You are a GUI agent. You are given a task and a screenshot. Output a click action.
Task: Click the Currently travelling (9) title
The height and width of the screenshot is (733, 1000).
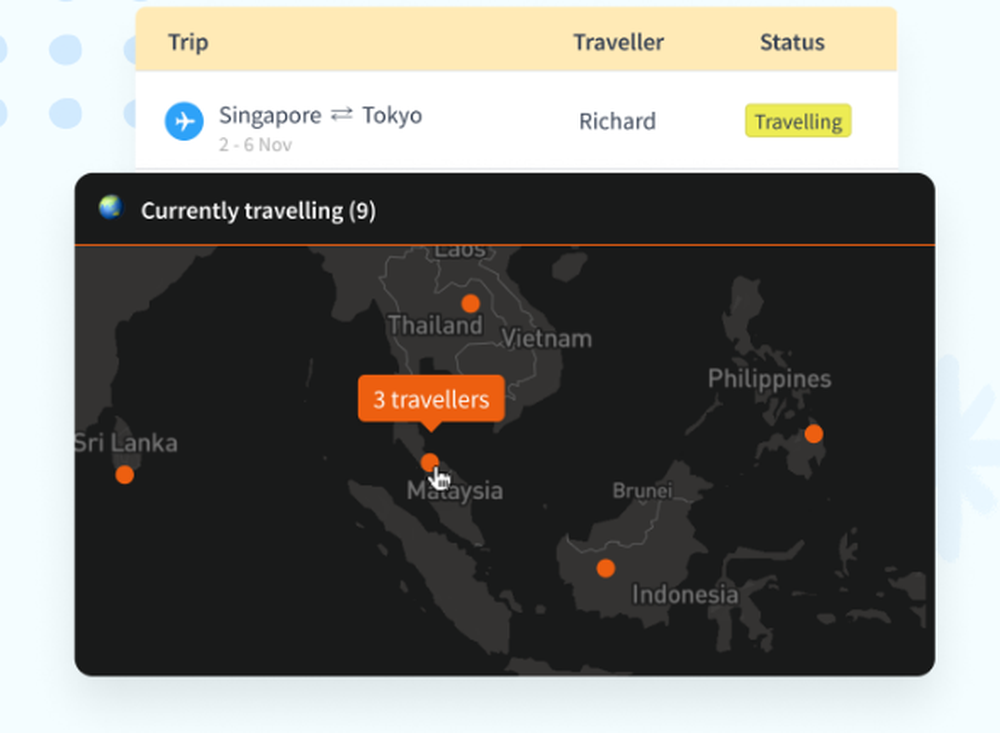pos(258,211)
